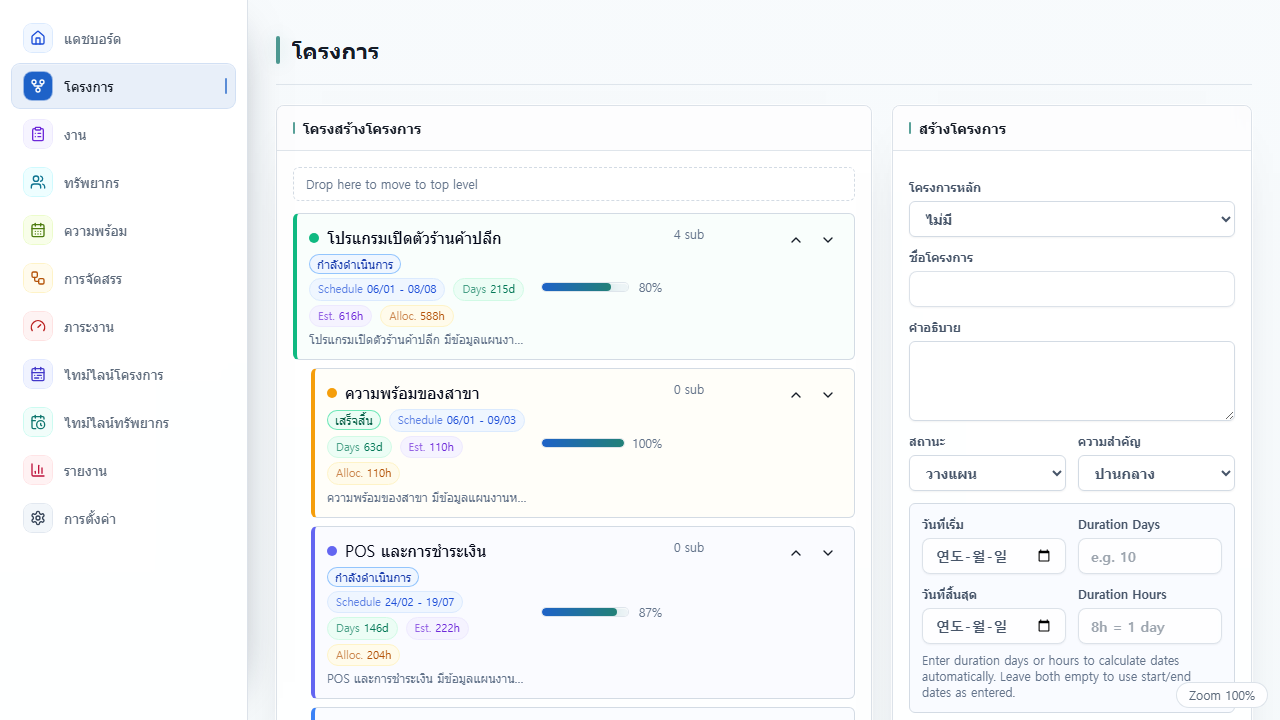Move POS และการชำระเงิน up with the up chevron
The height and width of the screenshot is (720, 1280).
[796, 553]
